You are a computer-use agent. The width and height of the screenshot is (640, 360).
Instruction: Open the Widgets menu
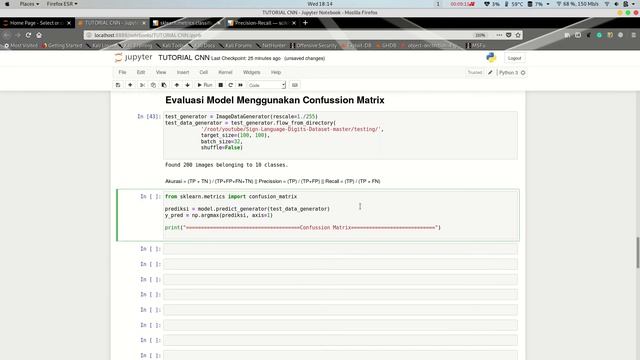251,72
